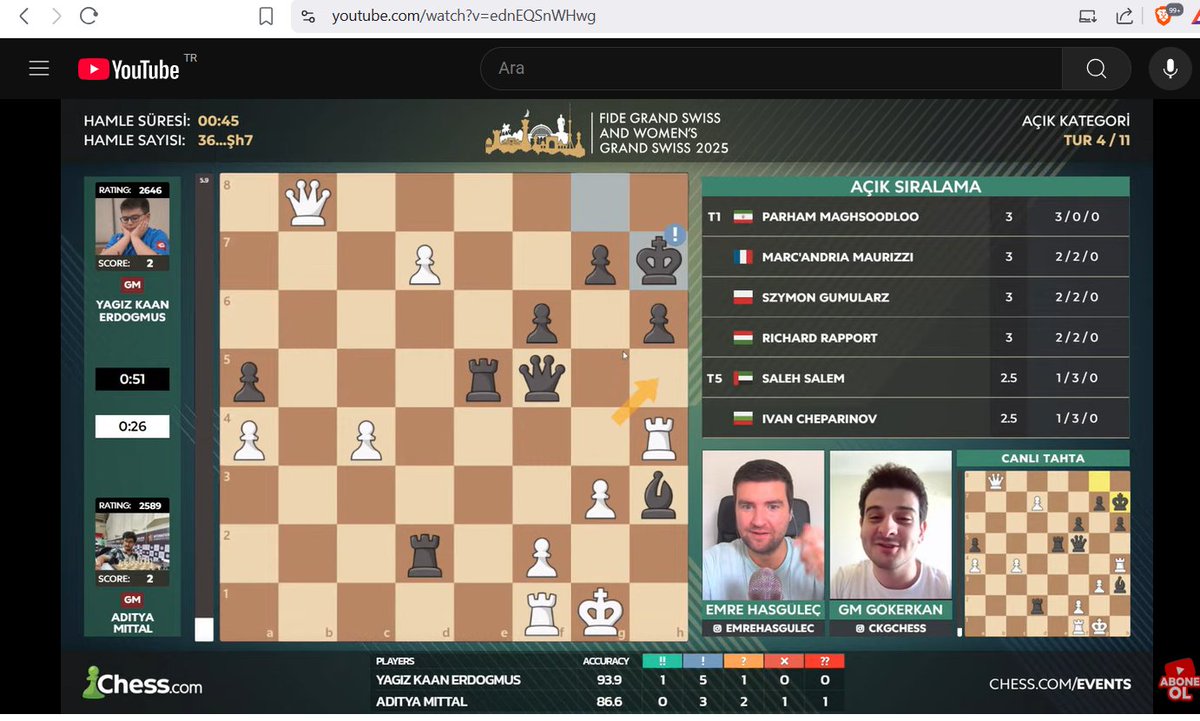1200x721 pixels.
Task: Click the 'RATING: 2646' label
Action: 130,190
